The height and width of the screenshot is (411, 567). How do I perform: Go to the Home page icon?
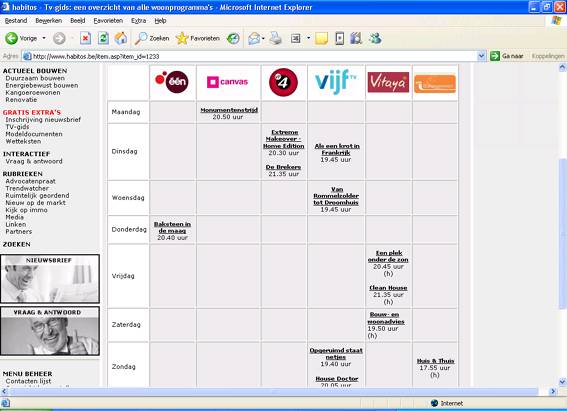pos(121,38)
